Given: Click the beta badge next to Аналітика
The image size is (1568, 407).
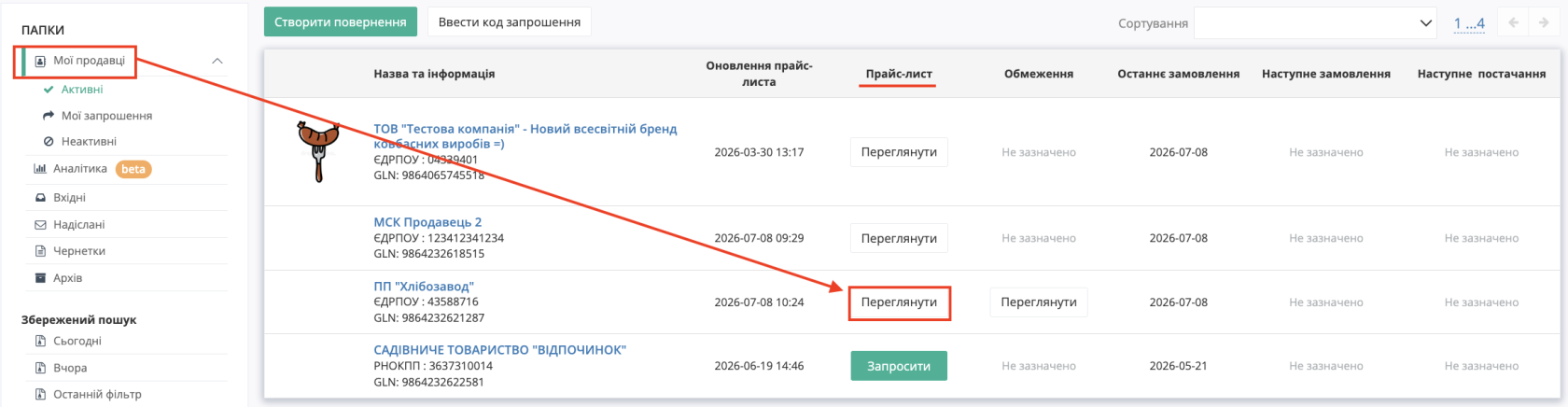Looking at the screenshot, I should tap(133, 169).
